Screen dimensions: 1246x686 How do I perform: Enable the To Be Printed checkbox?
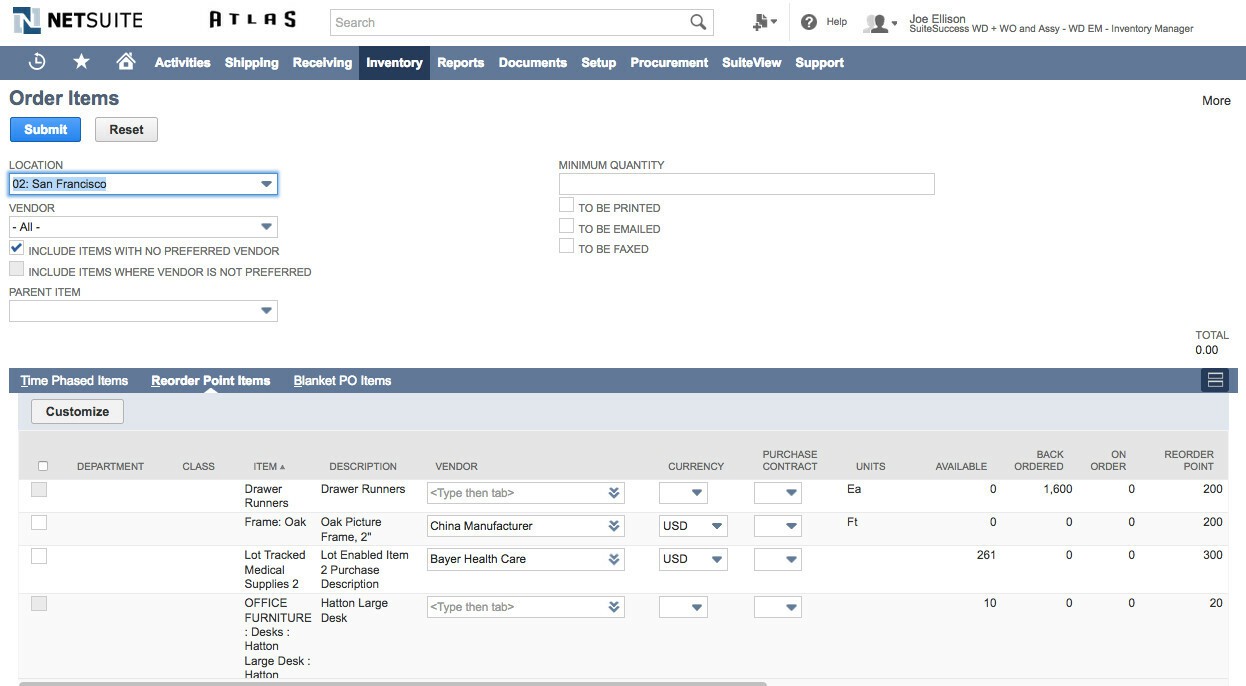pyautogui.click(x=566, y=205)
